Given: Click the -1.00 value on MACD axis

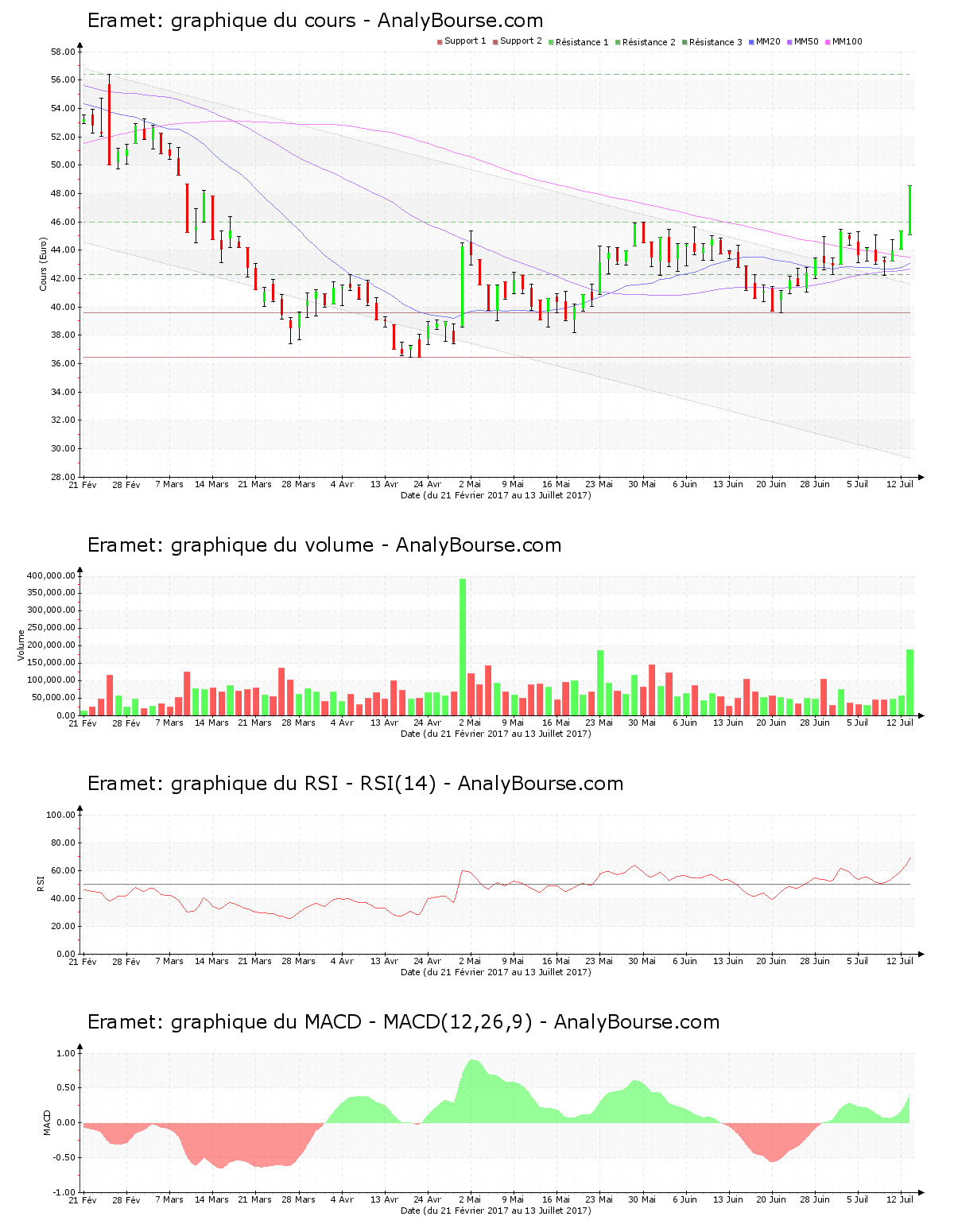Looking at the screenshot, I should (x=64, y=1192).
